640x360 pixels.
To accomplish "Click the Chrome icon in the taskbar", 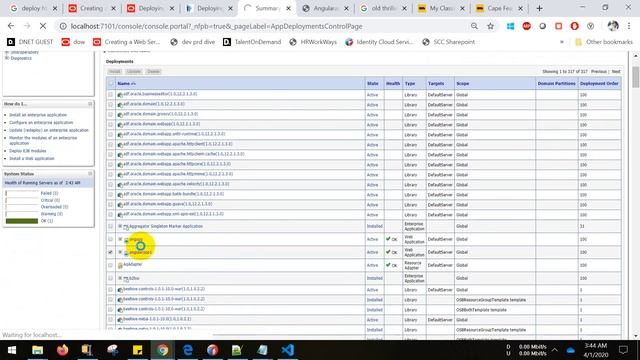I will (x=162, y=350).
